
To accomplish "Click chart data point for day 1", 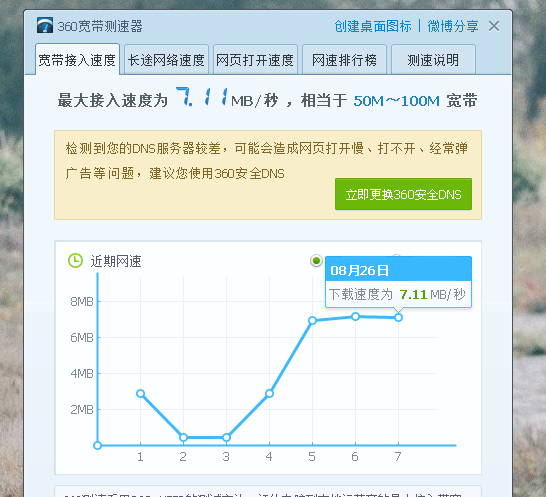I will [x=140, y=394].
